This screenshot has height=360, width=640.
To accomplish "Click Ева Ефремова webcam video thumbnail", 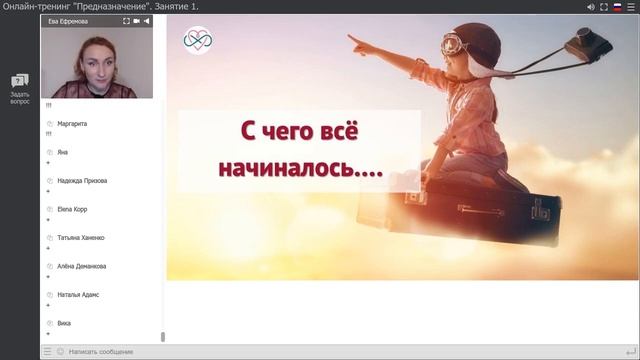I will click(x=97, y=62).
